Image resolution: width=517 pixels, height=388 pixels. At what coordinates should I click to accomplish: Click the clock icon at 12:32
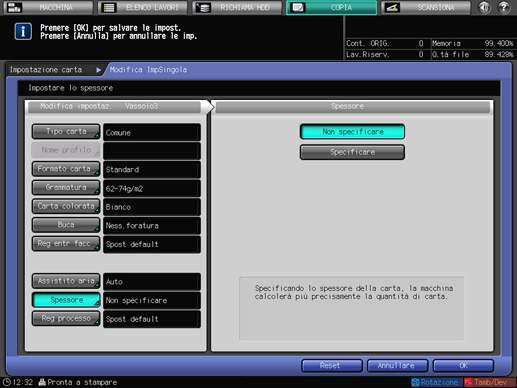[7, 382]
